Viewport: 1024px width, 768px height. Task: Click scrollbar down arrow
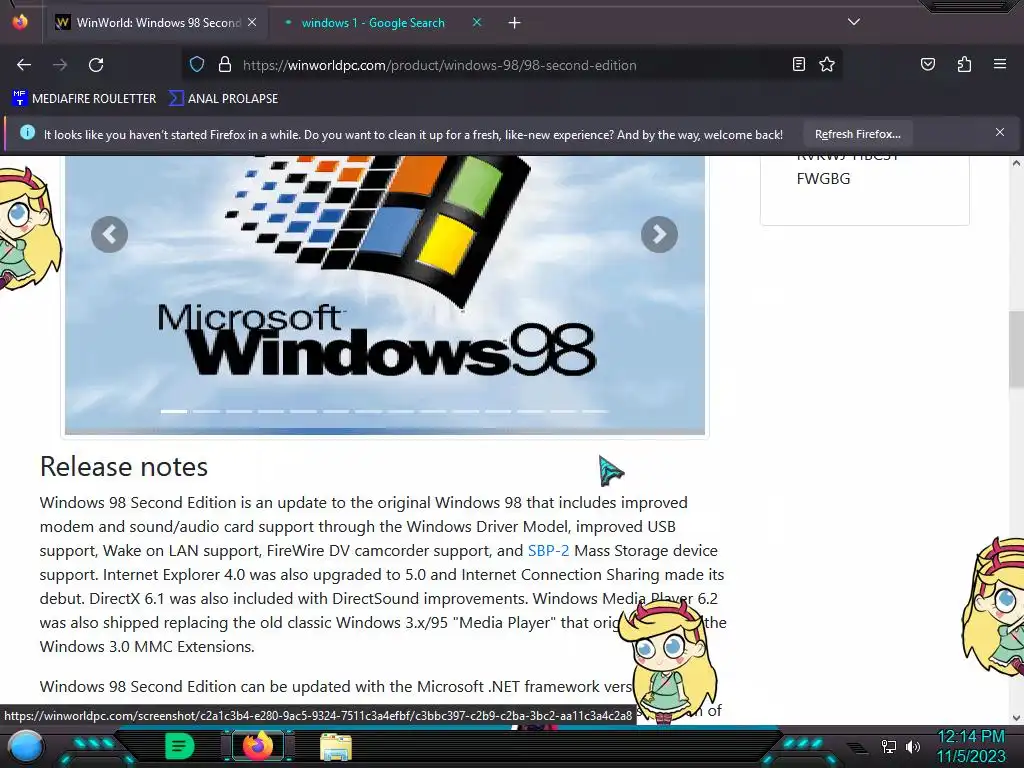[x=1016, y=717]
